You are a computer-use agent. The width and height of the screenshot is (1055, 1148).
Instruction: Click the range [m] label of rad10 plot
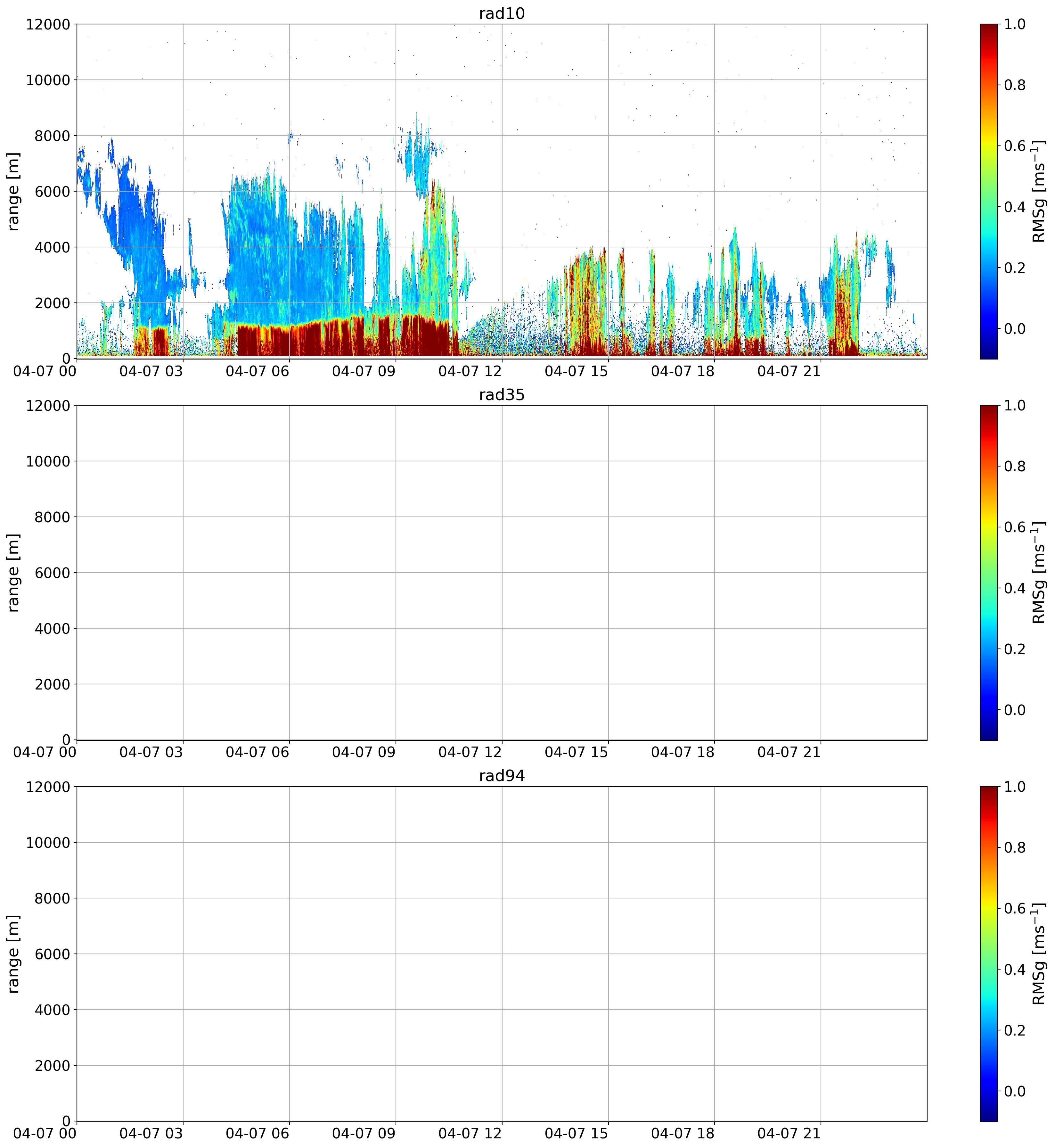[13, 191]
